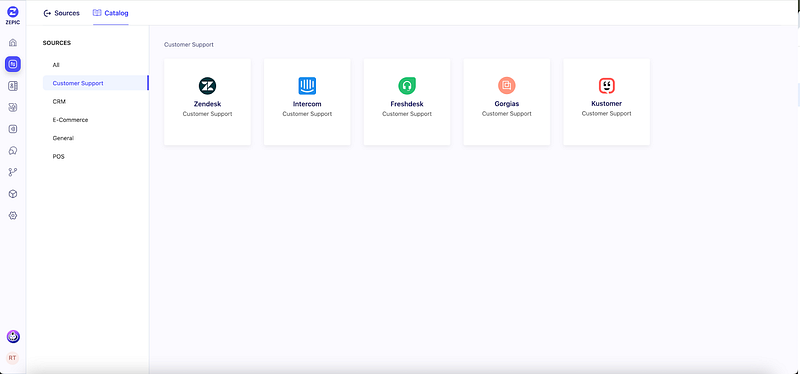Switch to the Catalog tab
Screen dimensions: 800x374
pyautogui.click(x=111, y=13)
